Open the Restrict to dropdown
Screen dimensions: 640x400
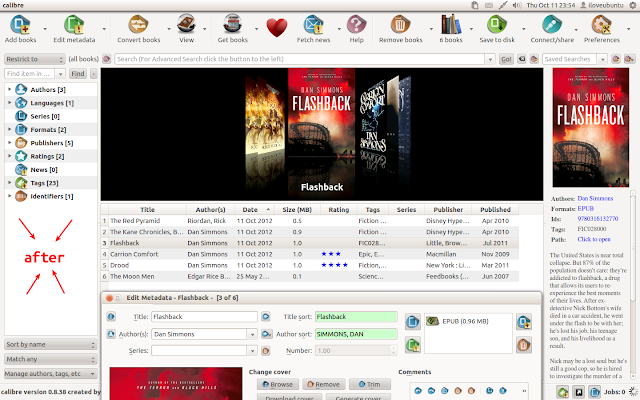(x=35, y=59)
